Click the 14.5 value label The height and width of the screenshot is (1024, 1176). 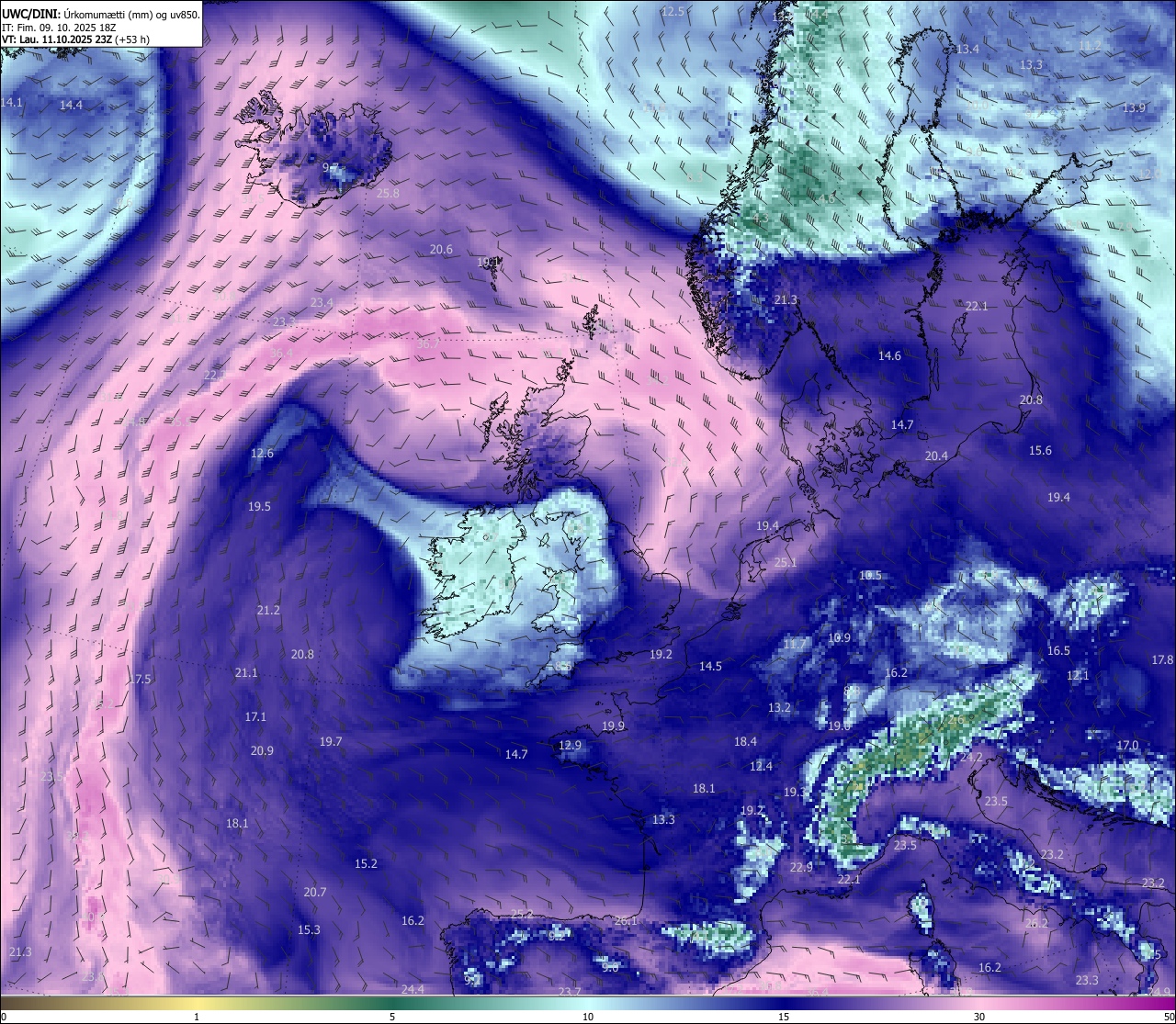710,667
